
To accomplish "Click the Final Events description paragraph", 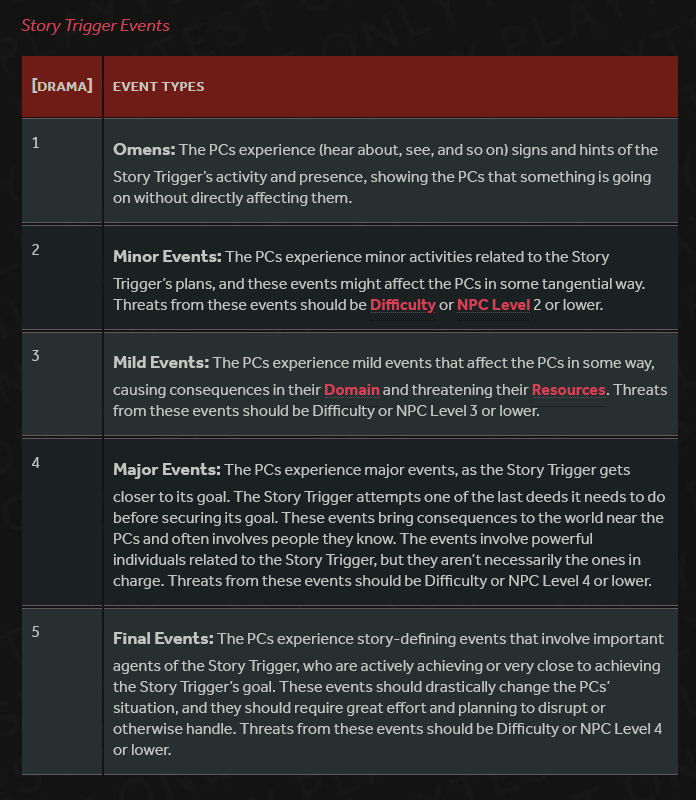I will click(388, 694).
